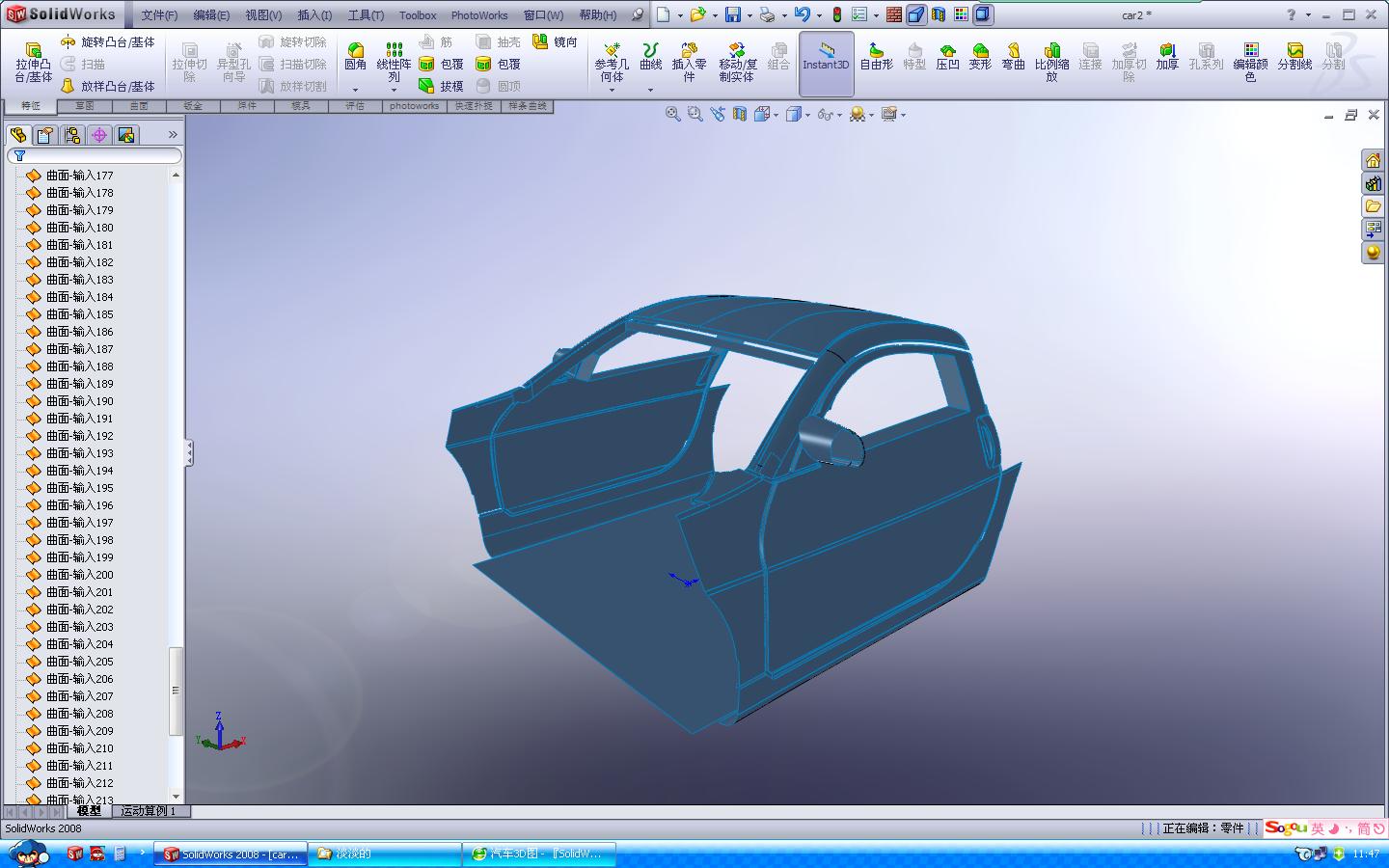
Task: Use the 镜向 mirror tool
Action: [x=556, y=42]
